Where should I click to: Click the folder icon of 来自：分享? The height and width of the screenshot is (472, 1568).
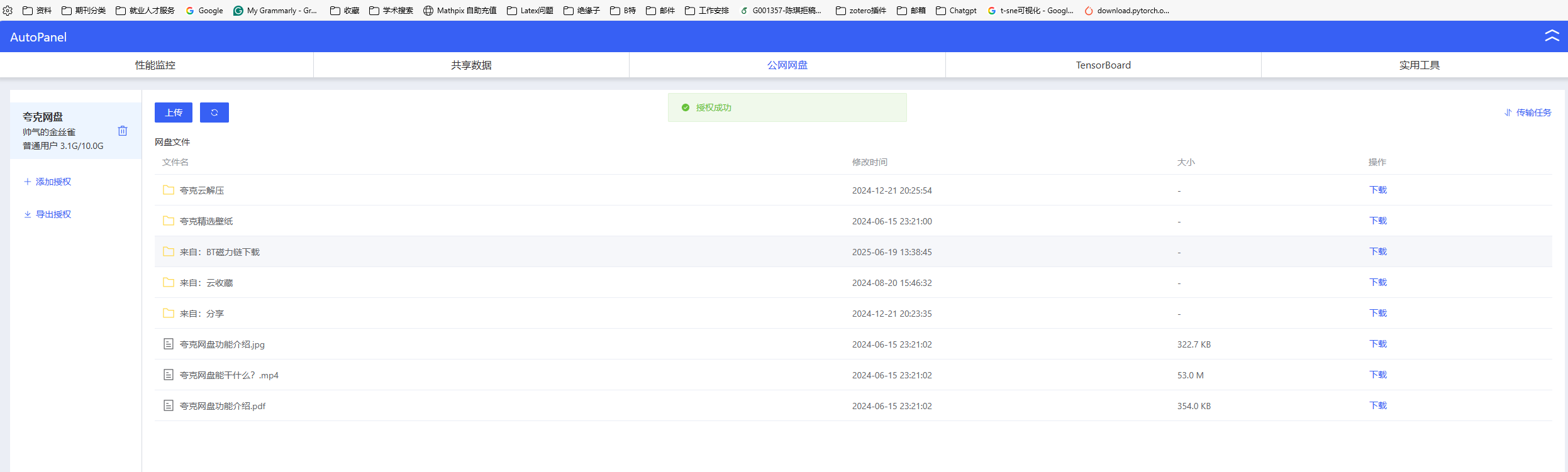[169, 313]
